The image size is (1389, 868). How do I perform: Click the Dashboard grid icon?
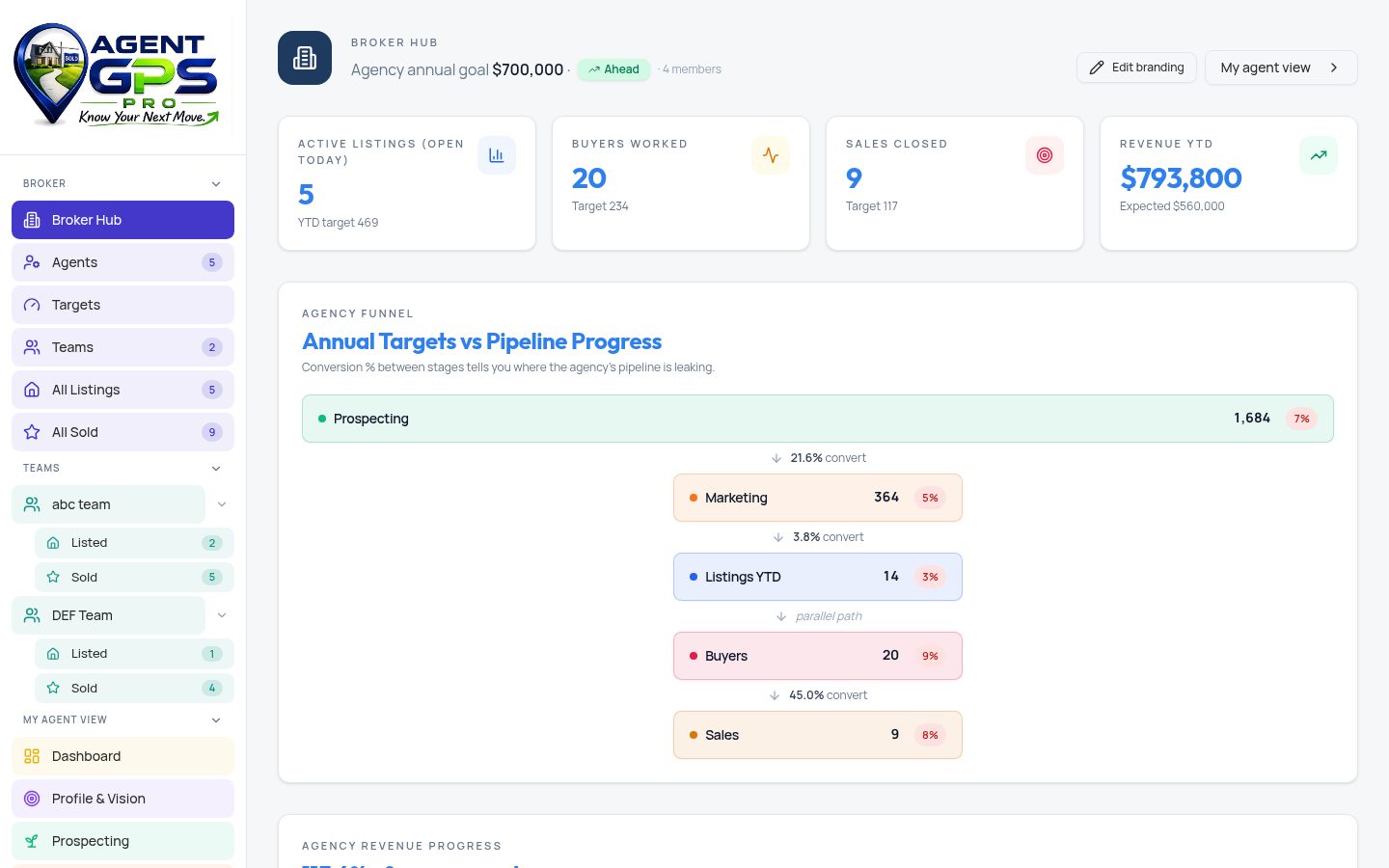(32, 756)
